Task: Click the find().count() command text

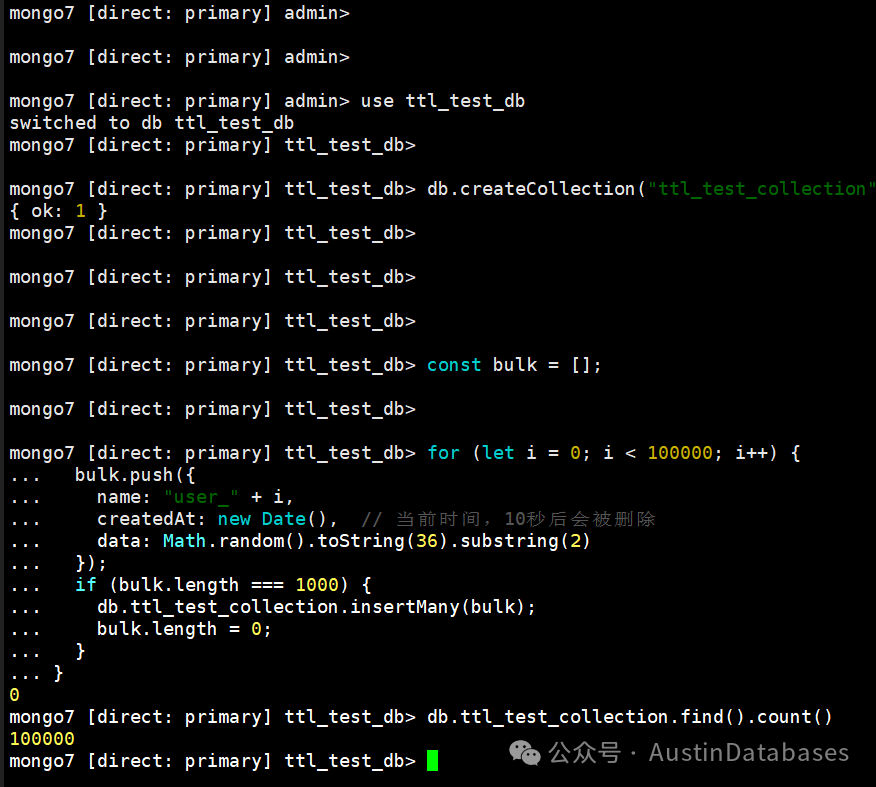Action: point(630,717)
